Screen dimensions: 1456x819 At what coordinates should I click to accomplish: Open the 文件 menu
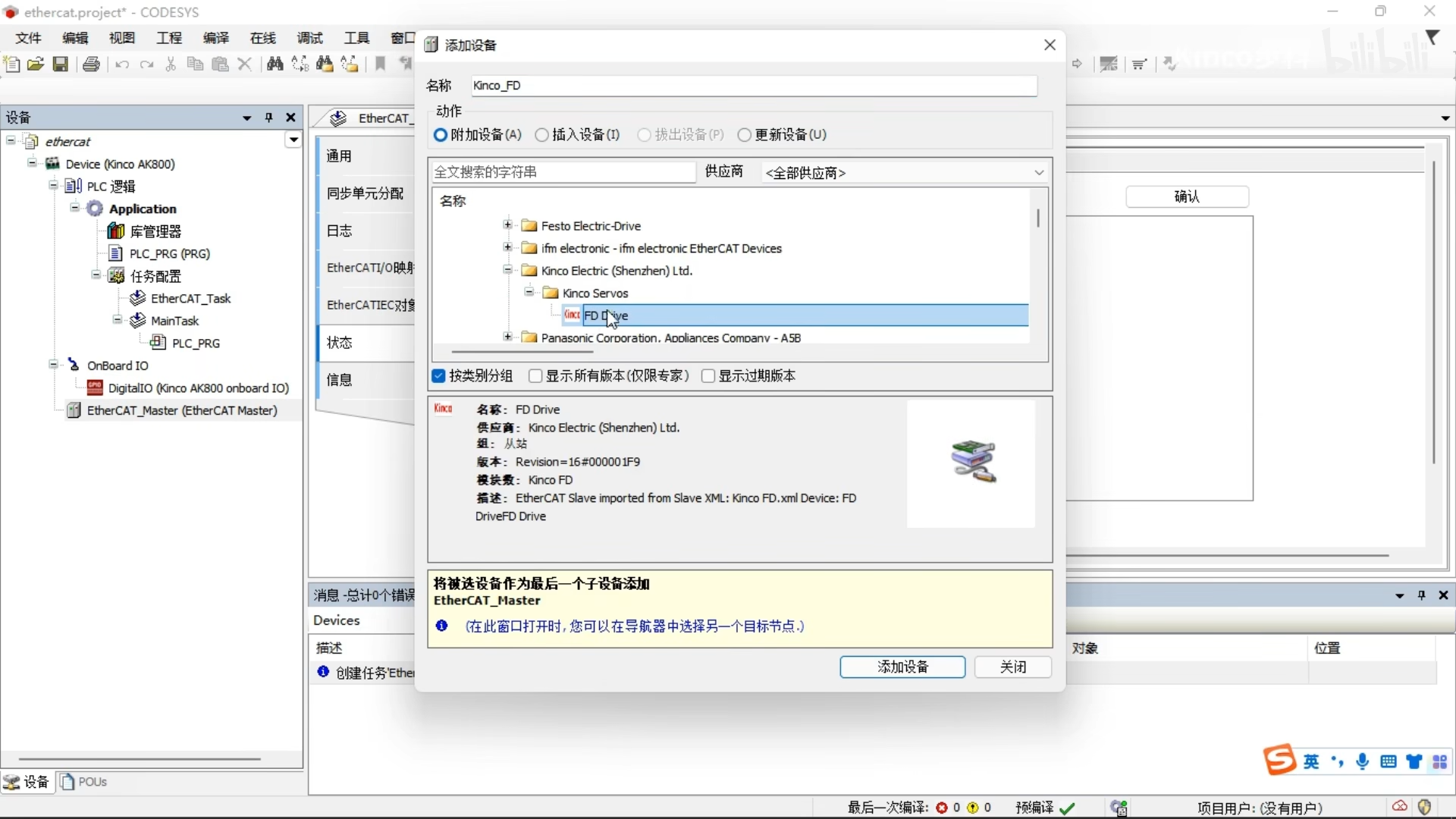(28, 38)
